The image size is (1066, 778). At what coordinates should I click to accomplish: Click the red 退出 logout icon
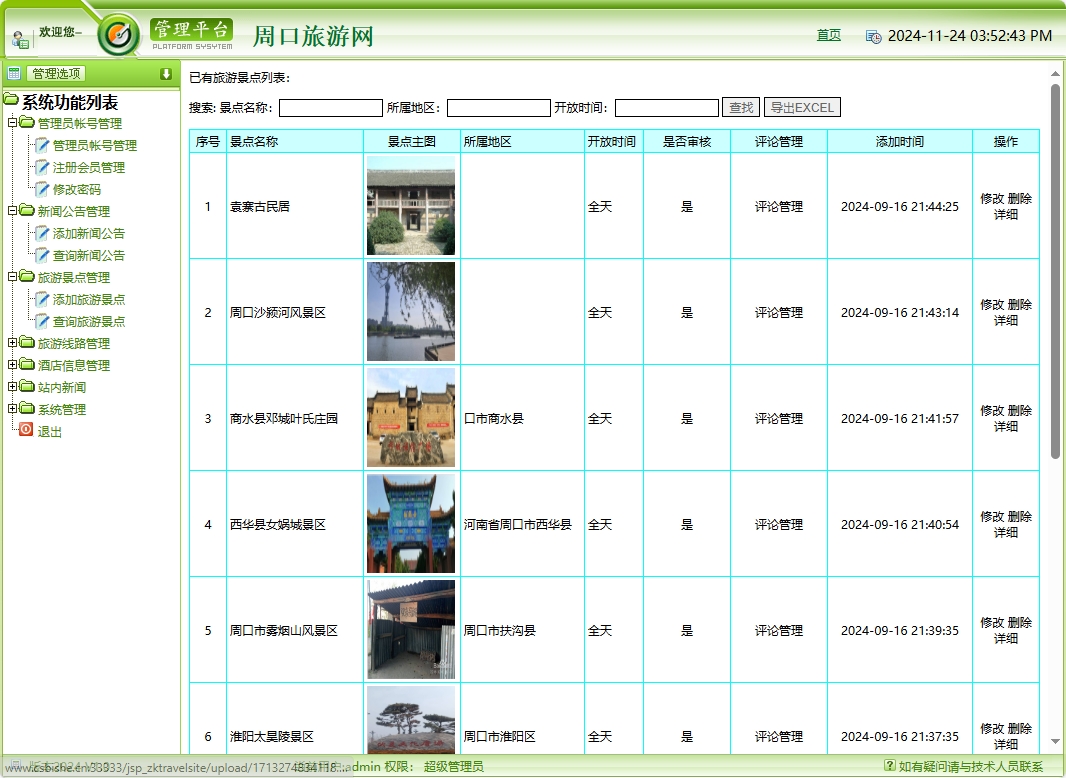[25, 430]
